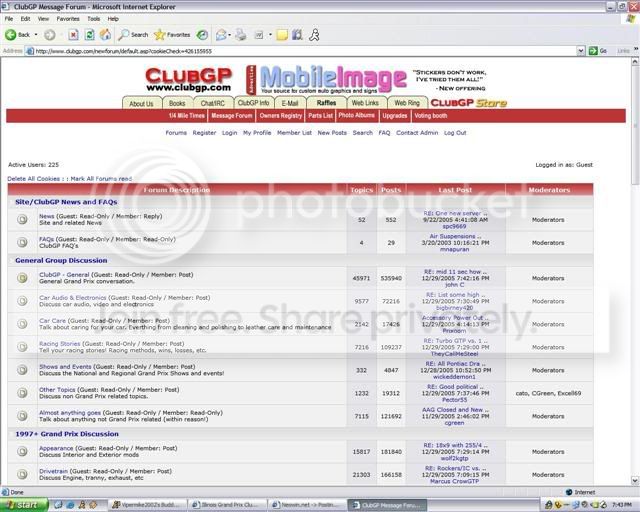Click the Windows Start button

[x=24, y=505]
